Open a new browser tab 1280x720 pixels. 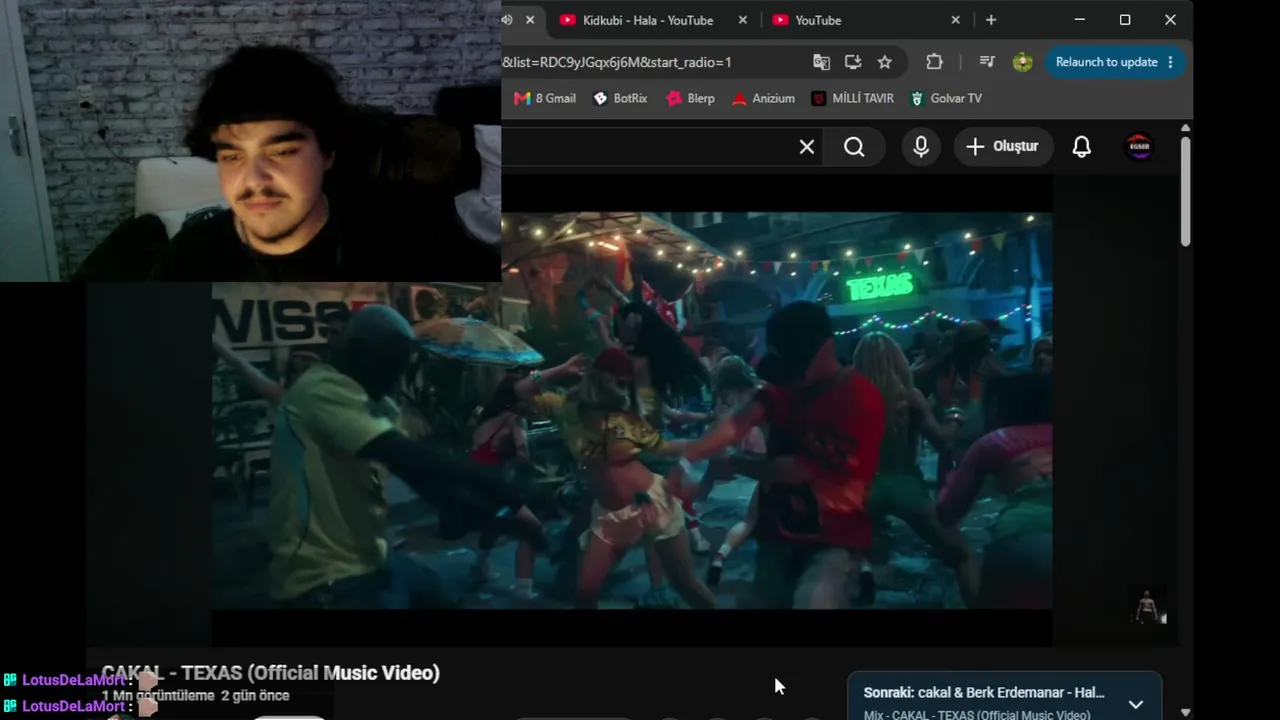point(991,20)
